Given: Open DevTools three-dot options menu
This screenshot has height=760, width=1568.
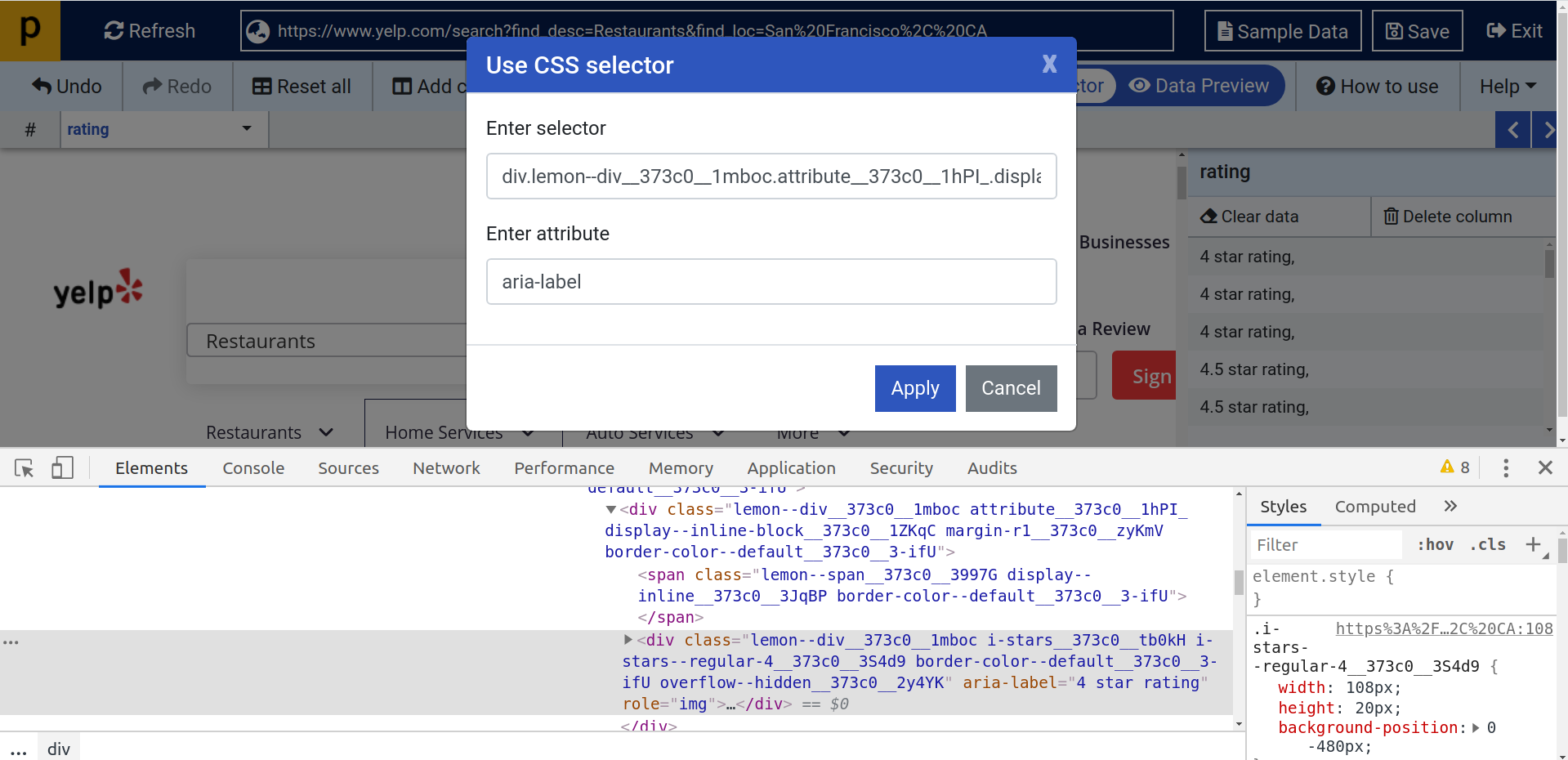Looking at the screenshot, I should [x=1505, y=468].
